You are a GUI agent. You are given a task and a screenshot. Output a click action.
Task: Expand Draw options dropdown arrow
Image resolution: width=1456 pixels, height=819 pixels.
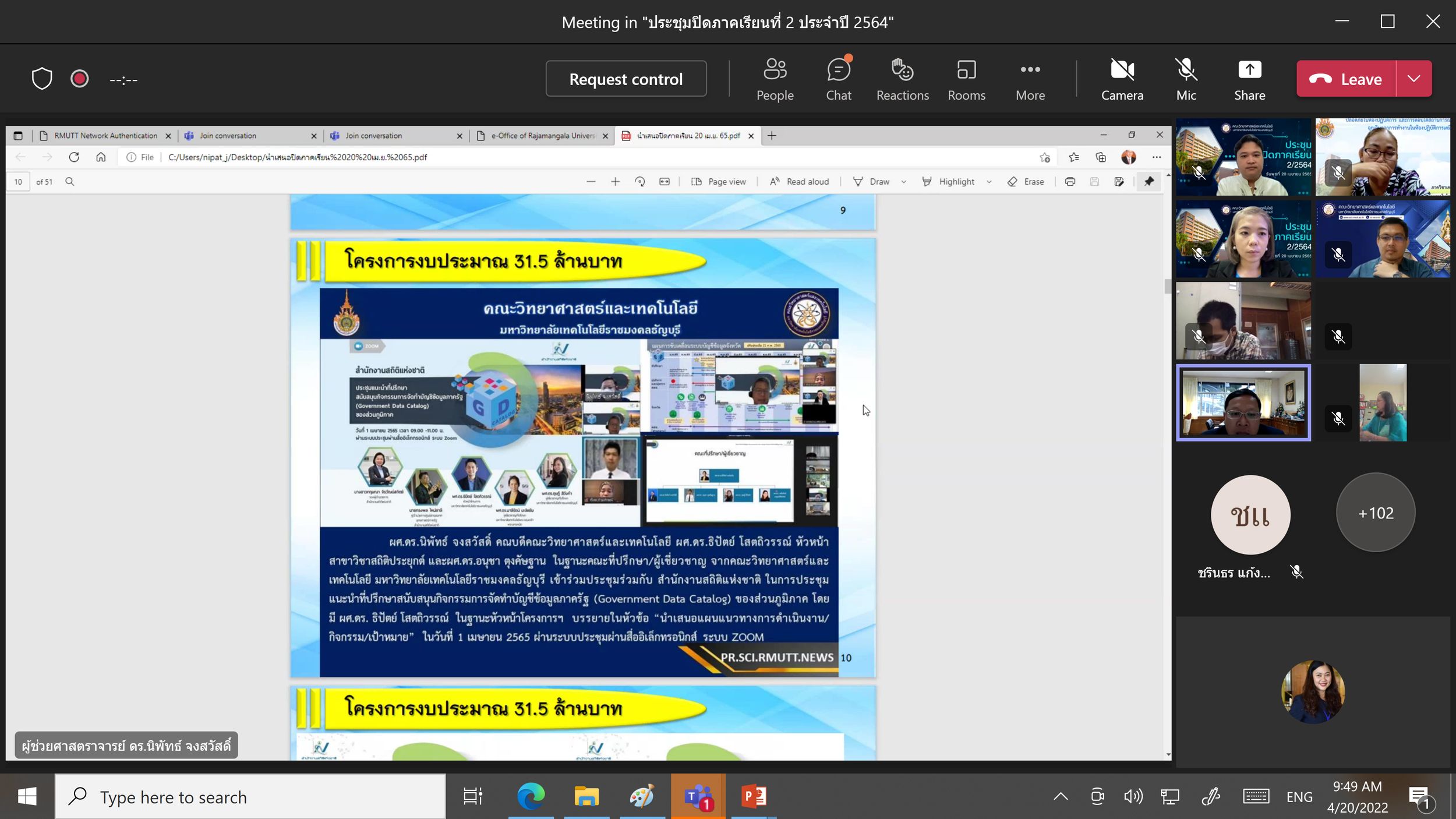(x=904, y=182)
